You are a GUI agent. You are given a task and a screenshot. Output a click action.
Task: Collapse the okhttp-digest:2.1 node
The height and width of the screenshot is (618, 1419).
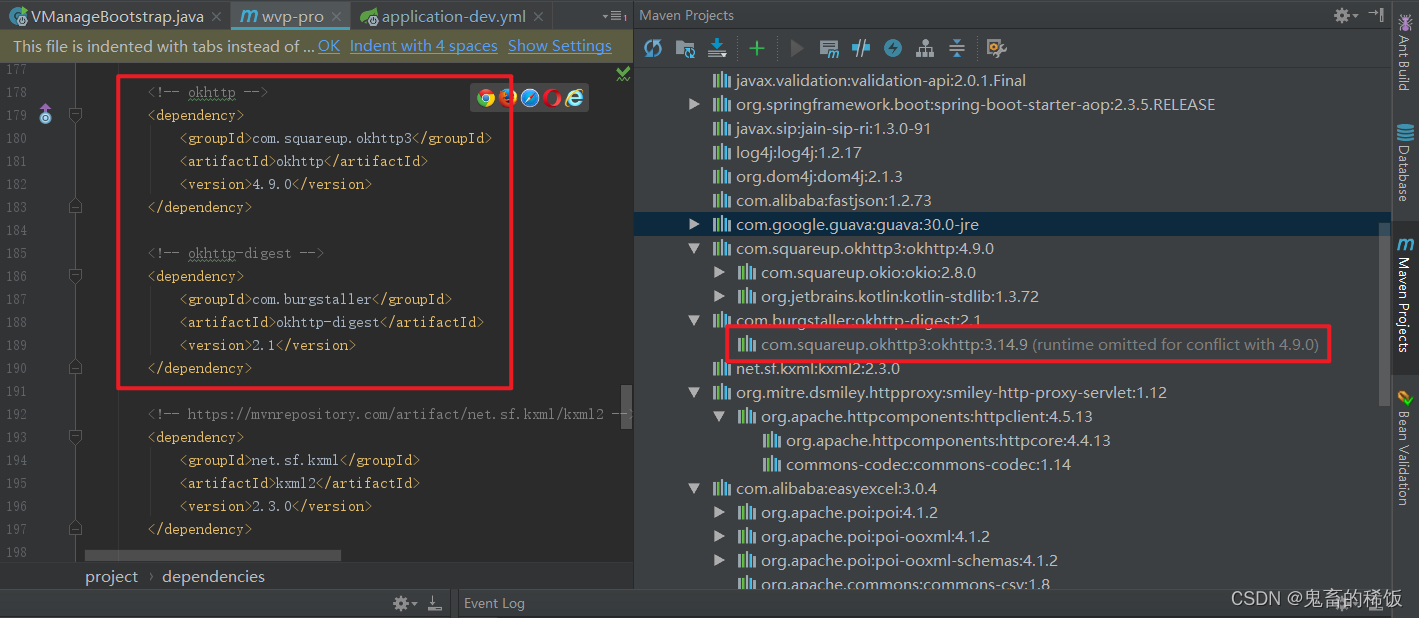coord(694,321)
